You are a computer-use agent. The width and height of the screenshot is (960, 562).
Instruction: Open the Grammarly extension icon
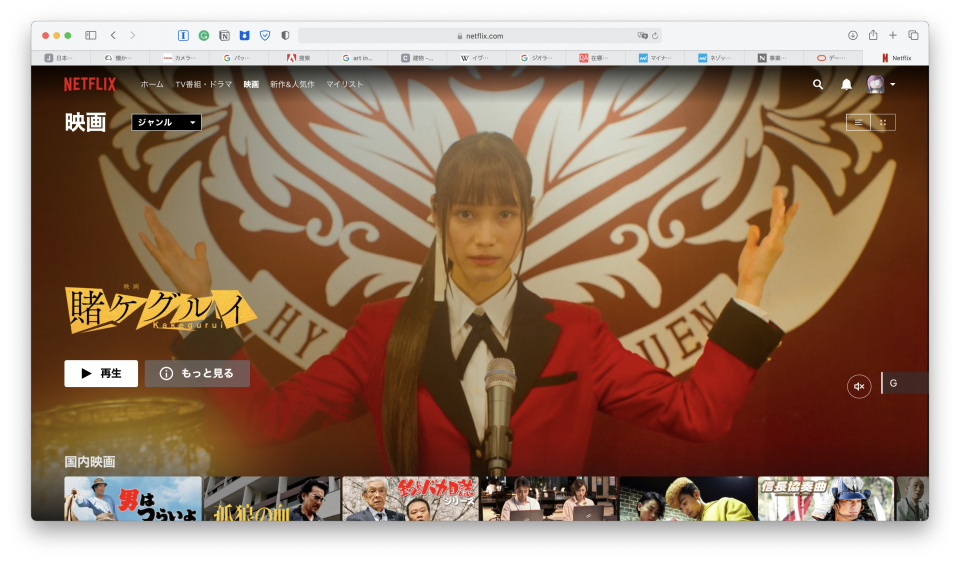pos(204,36)
